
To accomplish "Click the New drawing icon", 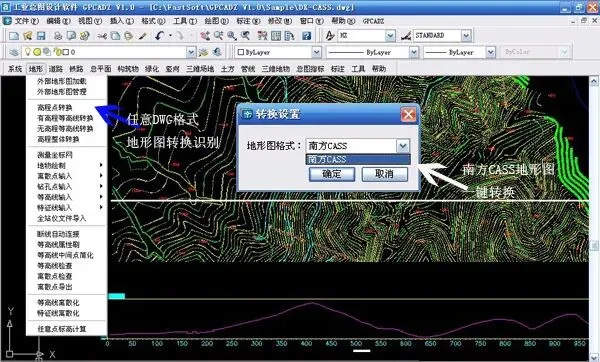I will 14,36.
